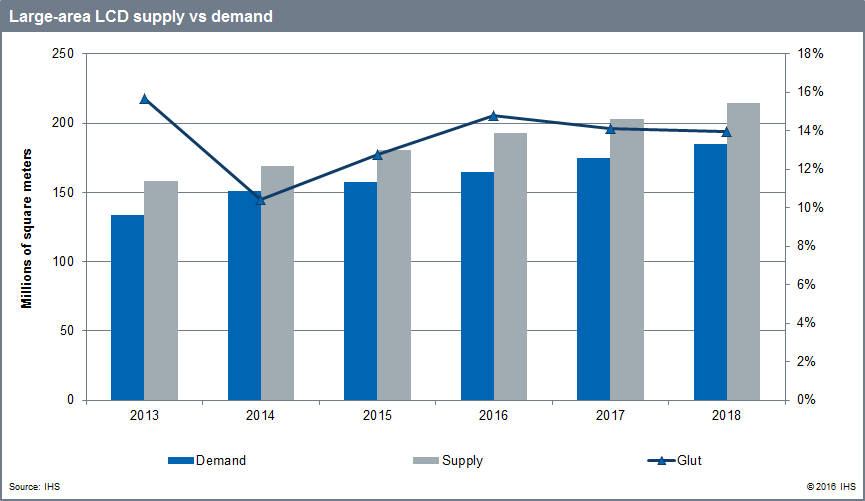Select the 2016 Demand bar

478,286
